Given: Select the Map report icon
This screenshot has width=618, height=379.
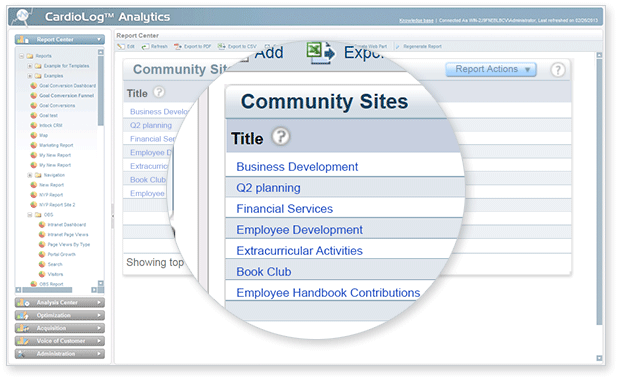Looking at the screenshot, I should pos(34,135).
